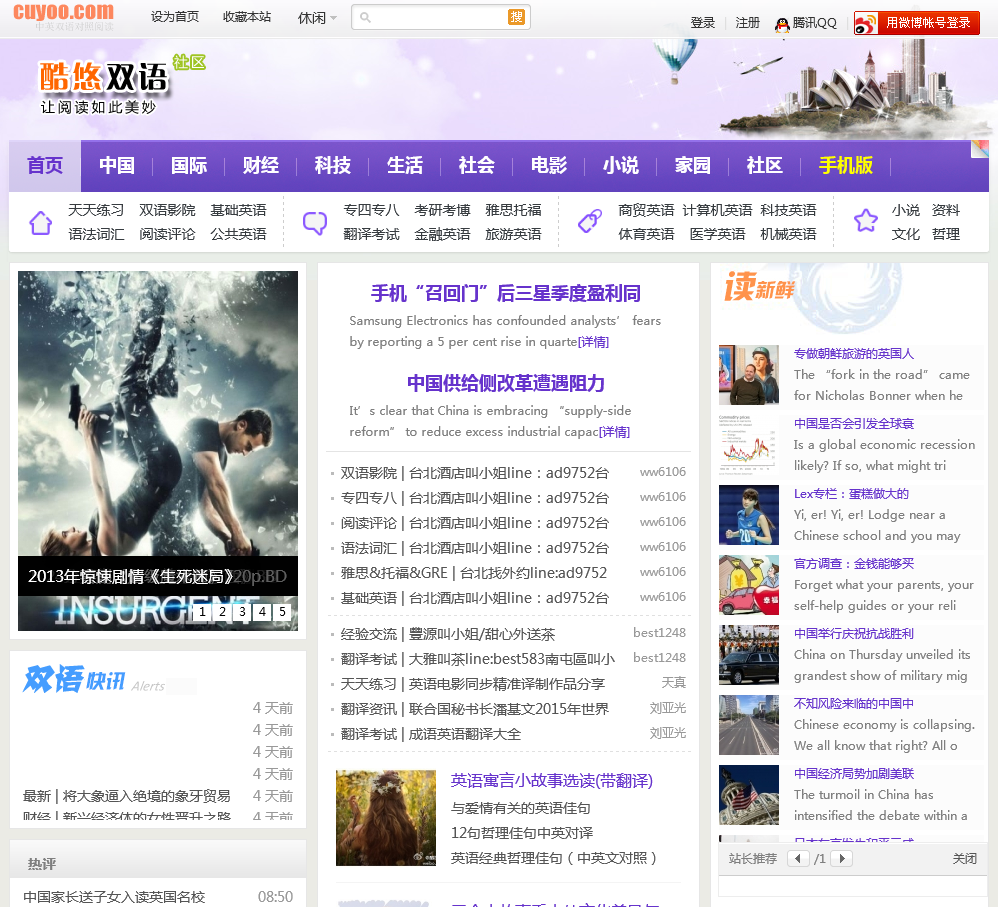Click into the top search field
The height and width of the screenshot is (907, 998).
pos(440,17)
